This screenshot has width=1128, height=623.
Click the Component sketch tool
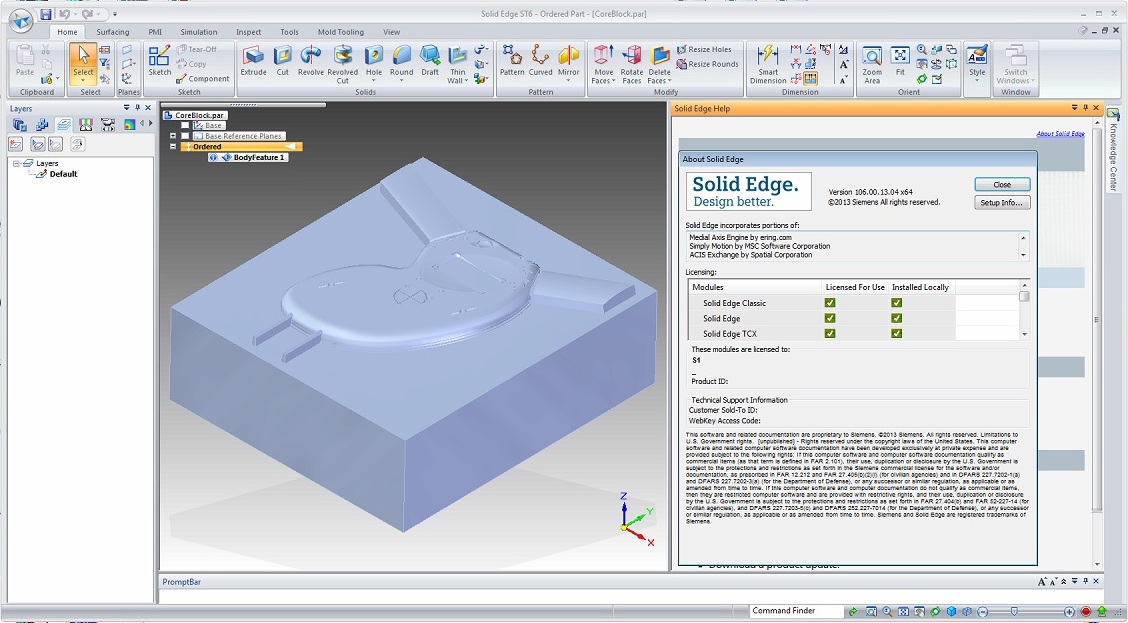click(x=202, y=78)
